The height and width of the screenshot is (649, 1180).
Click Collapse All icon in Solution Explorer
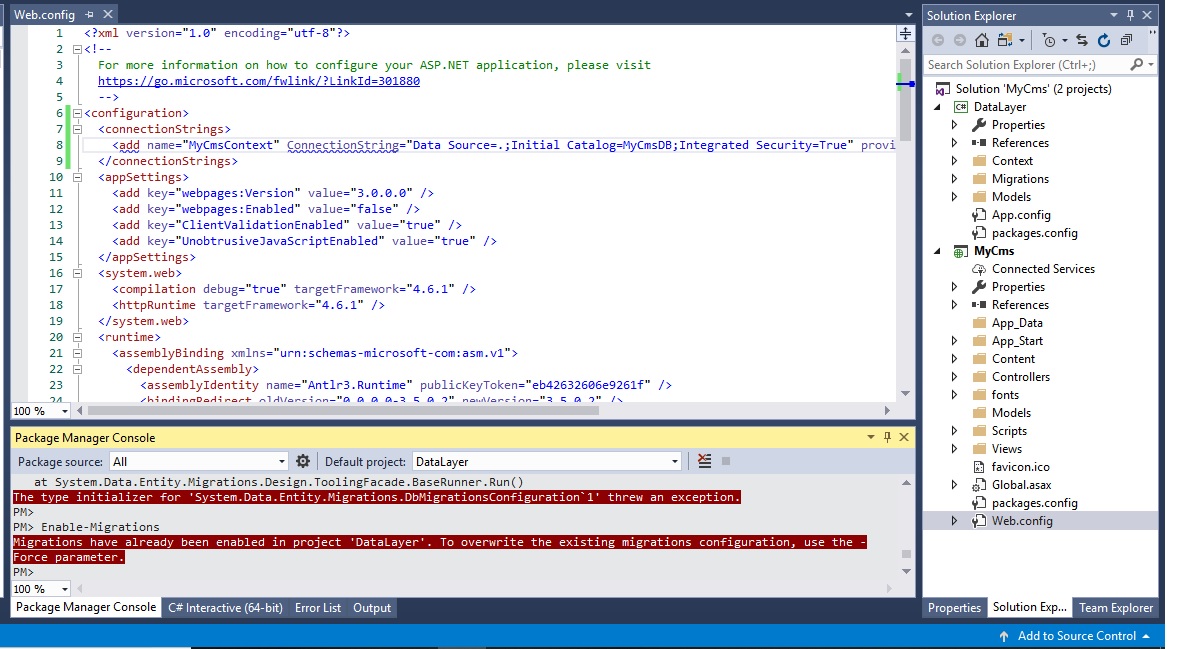pyautogui.click(x=1126, y=40)
